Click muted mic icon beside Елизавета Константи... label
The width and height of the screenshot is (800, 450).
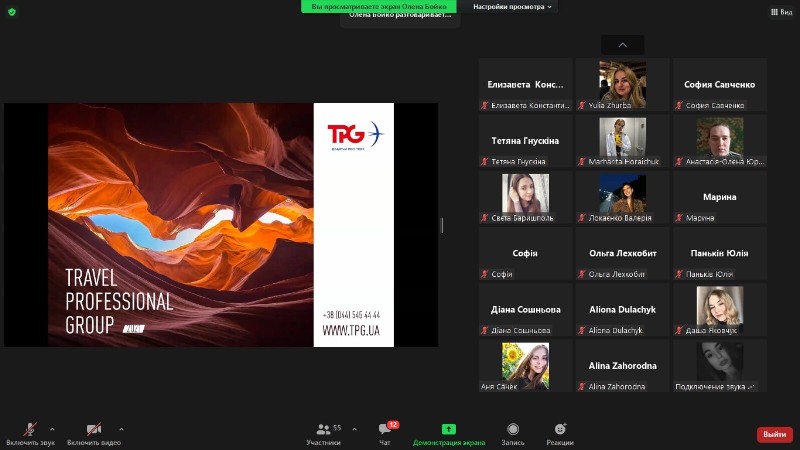tap(485, 105)
